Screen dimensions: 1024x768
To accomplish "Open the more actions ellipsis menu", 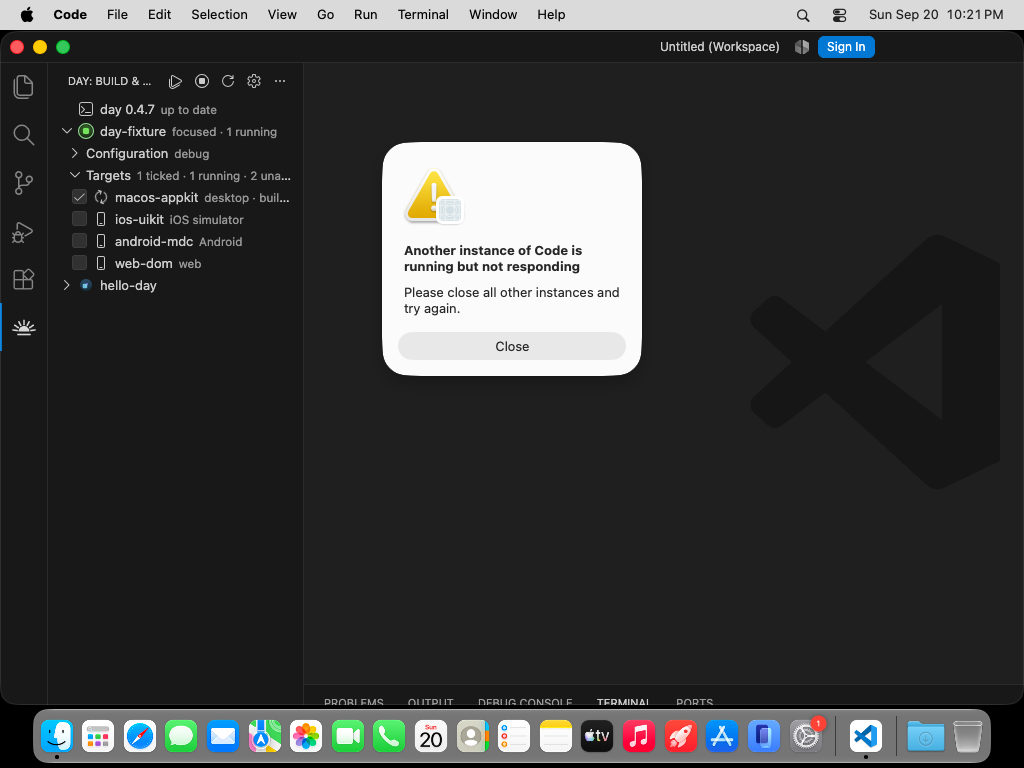I will 280,81.
